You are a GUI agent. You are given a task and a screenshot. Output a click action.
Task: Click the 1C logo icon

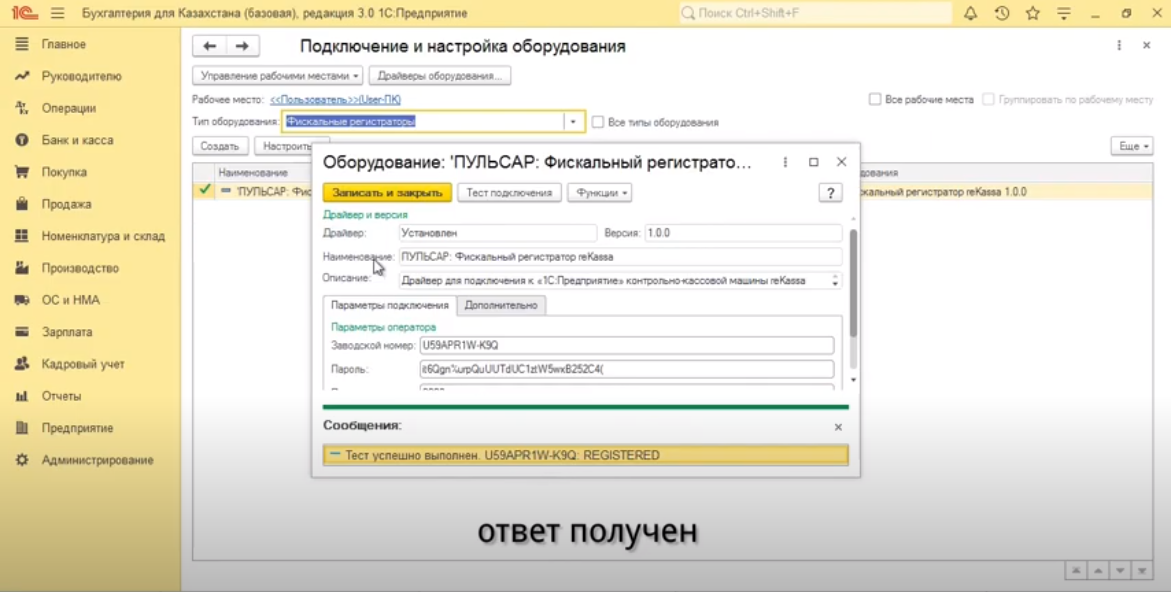point(24,13)
